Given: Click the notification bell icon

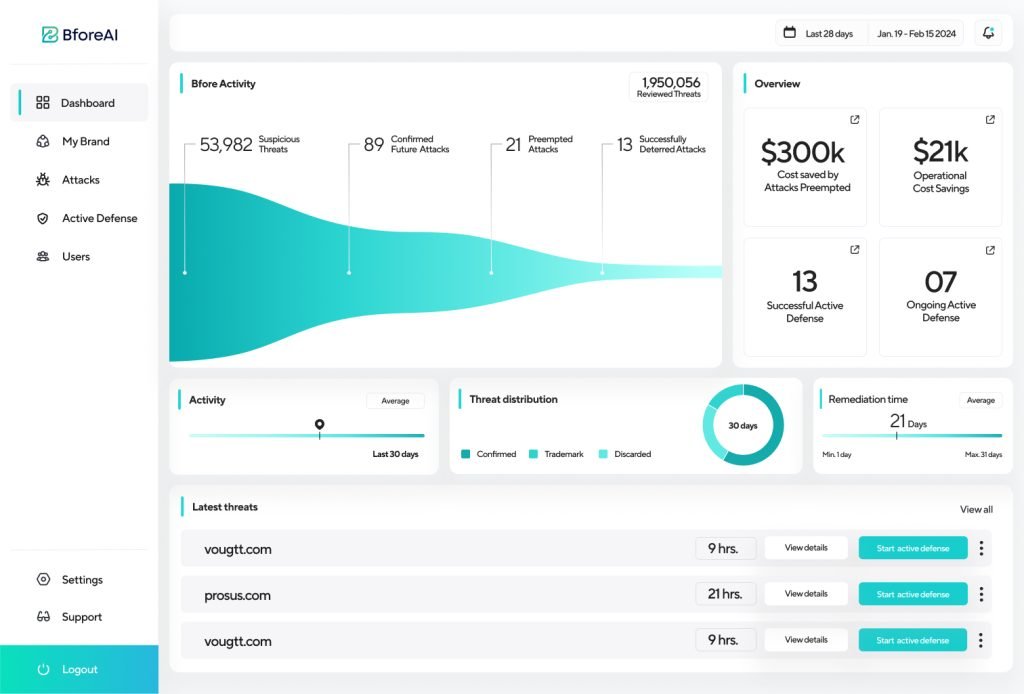Looking at the screenshot, I should pos(988,33).
